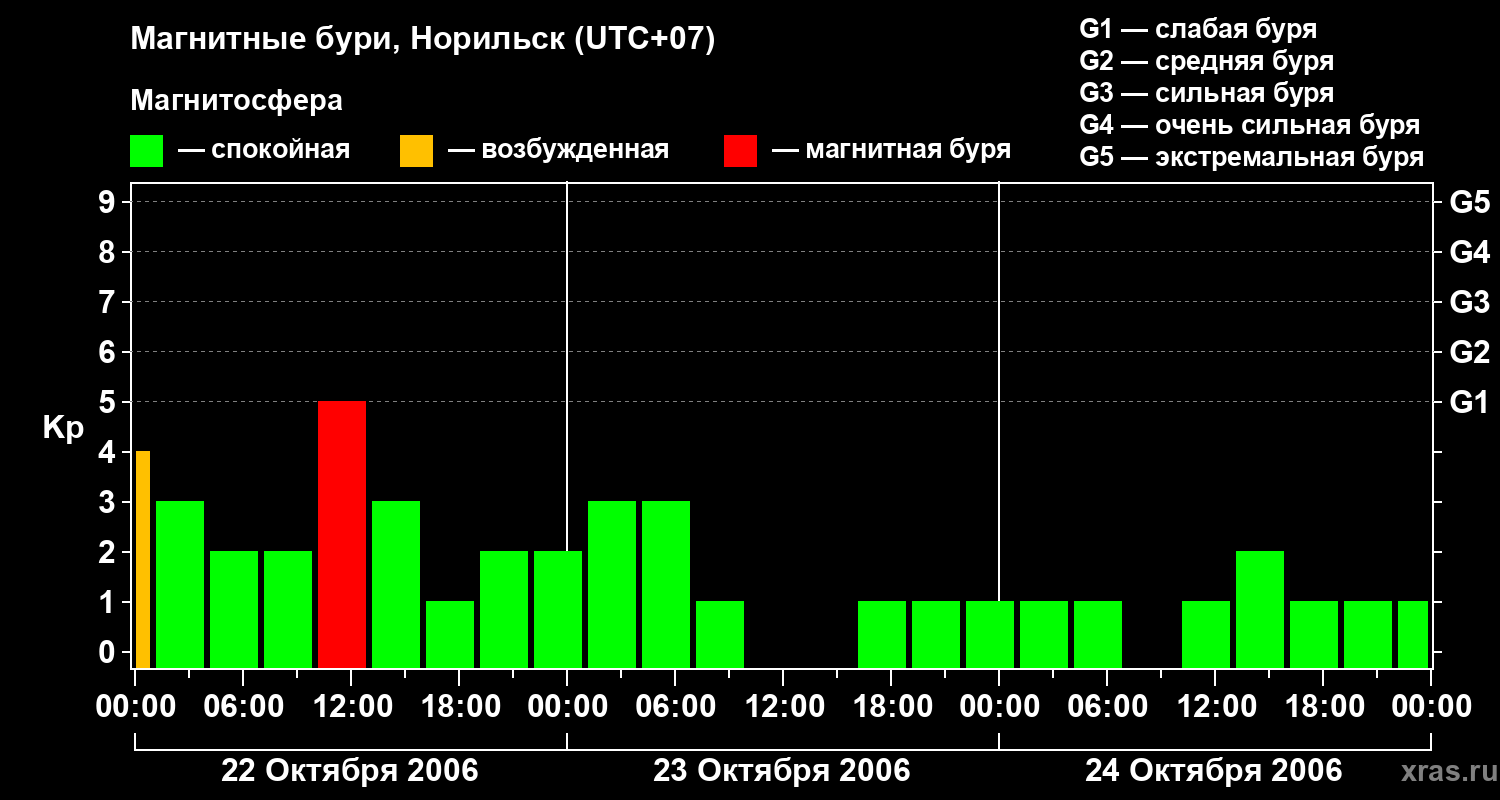Viewport: 1500px width, 800px height.
Task: Click the 'G5 — экстремальная буря' legend line
Action: pos(1252,157)
